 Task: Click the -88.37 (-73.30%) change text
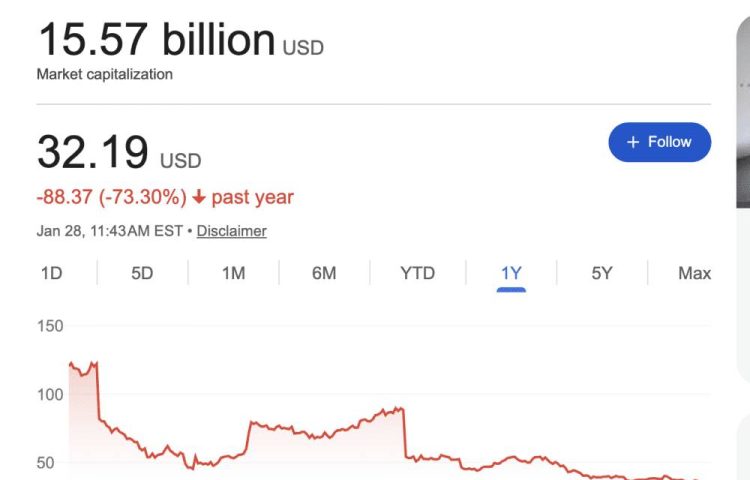[x=111, y=197]
